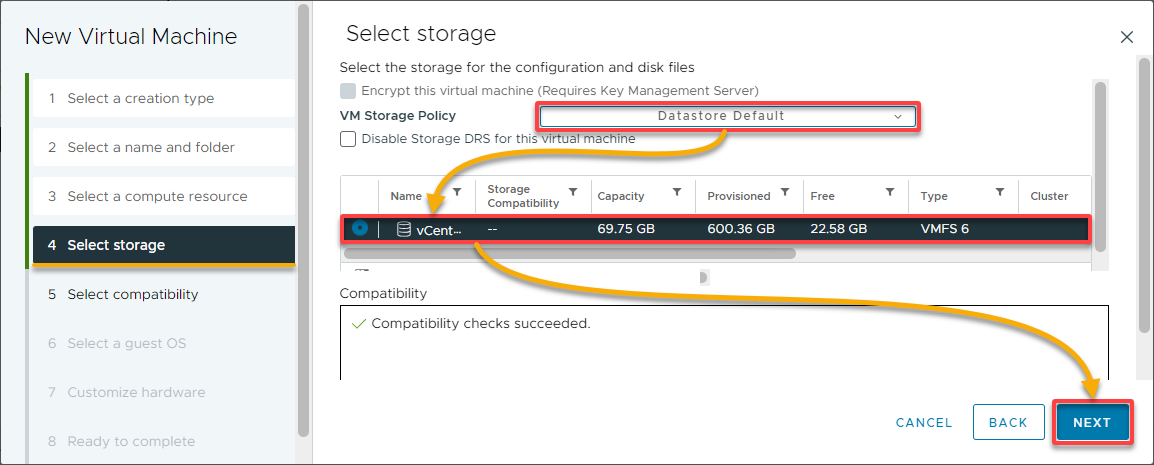The height and width of the screenshot is (465, 1154).
Task: Close the New Virtual Machine dialog
Action: pos(1126,38)
